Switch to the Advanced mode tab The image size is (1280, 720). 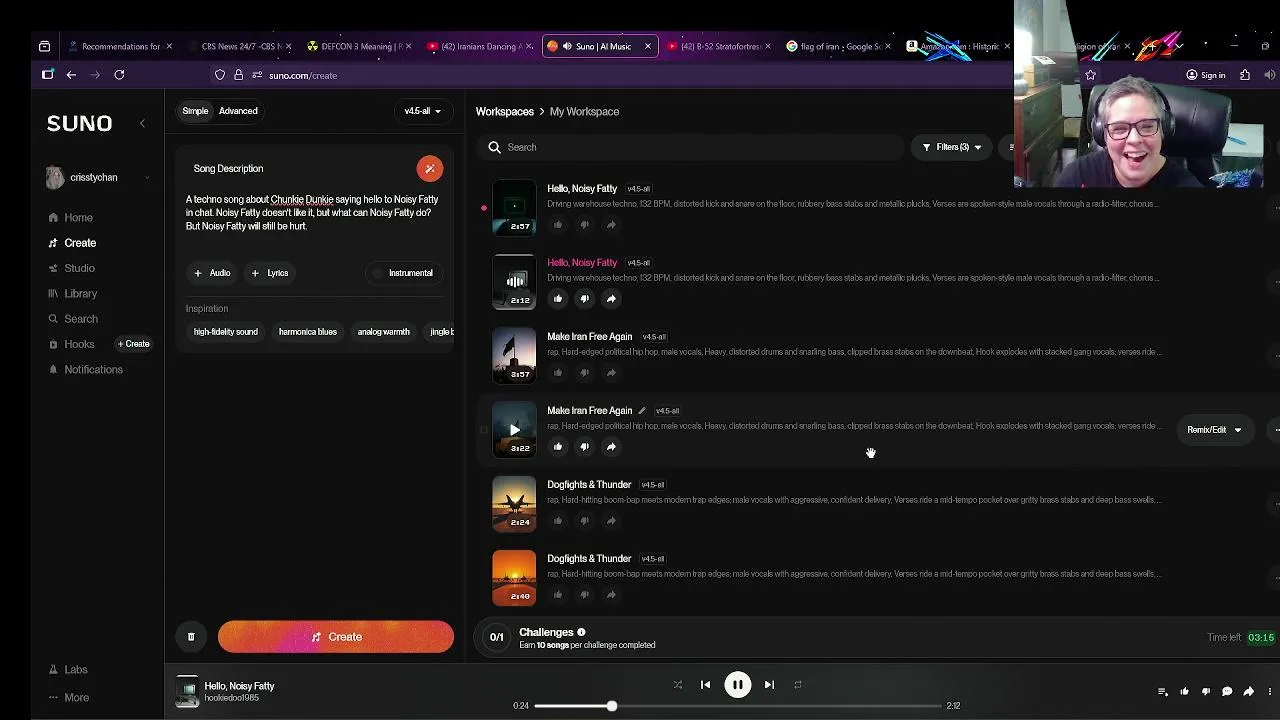point(238,111)
